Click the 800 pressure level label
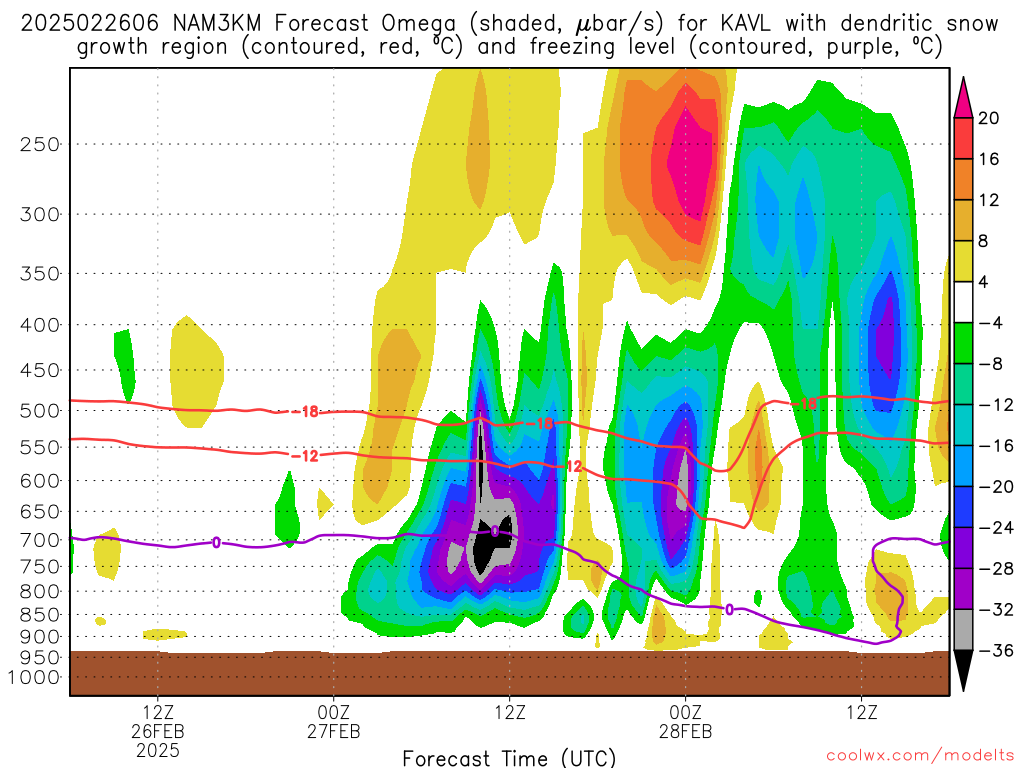This screenshot has width=1024, height=768. (x=40, y=592)
